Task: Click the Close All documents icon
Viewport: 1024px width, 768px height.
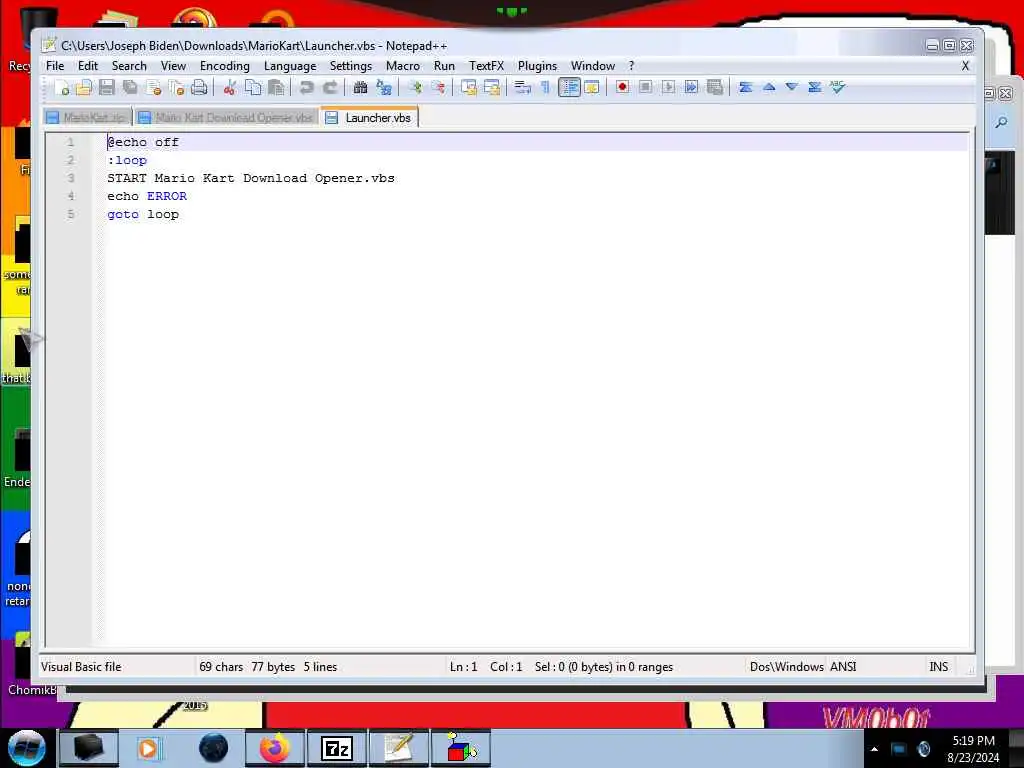Action: 176,87
